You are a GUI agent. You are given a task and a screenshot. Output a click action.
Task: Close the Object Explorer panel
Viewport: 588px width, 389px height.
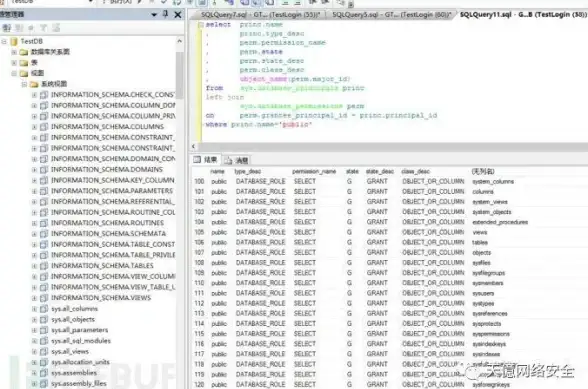click(178, 15)
